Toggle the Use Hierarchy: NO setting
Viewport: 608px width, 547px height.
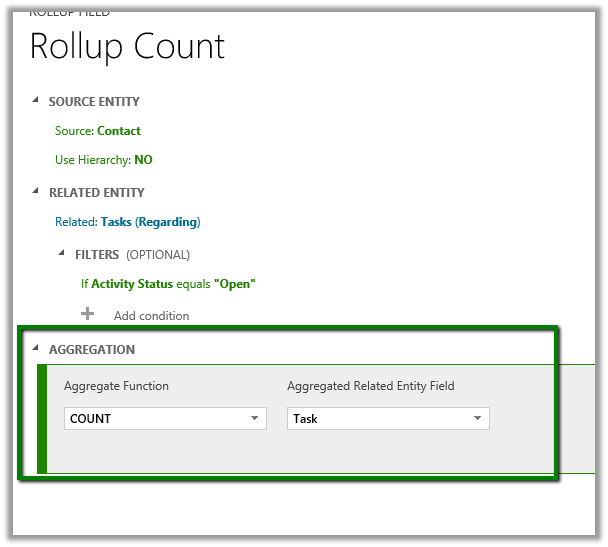(x=104, y=160)
